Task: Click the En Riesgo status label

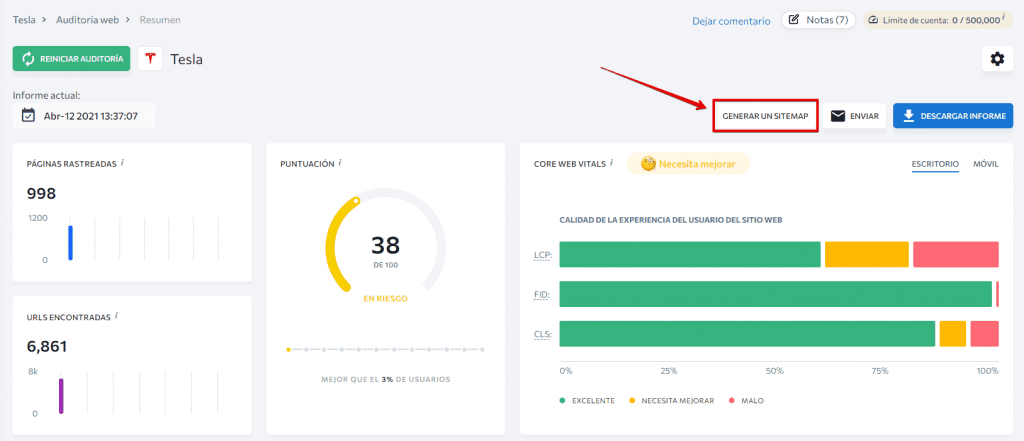Action: click(x=385, y=299)
